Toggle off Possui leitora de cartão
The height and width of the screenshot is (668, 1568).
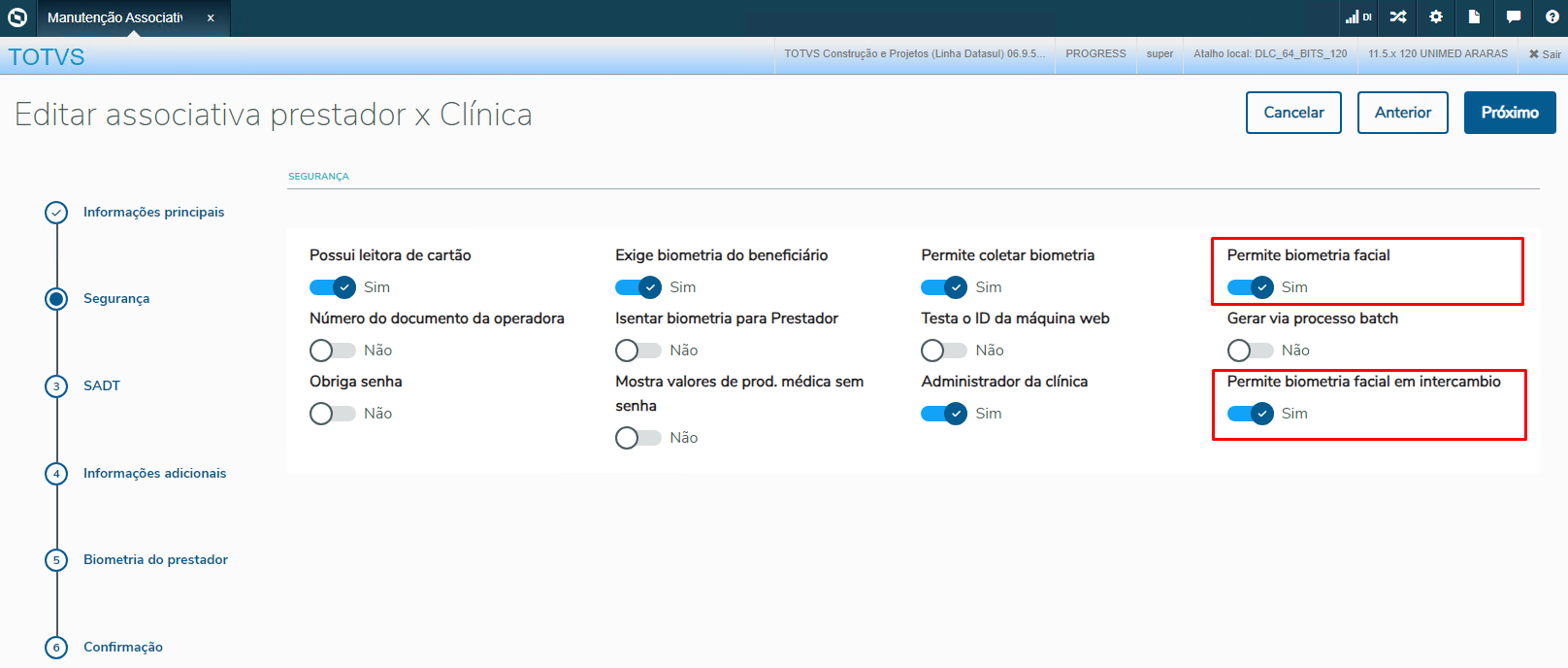(x=333, y=287)
